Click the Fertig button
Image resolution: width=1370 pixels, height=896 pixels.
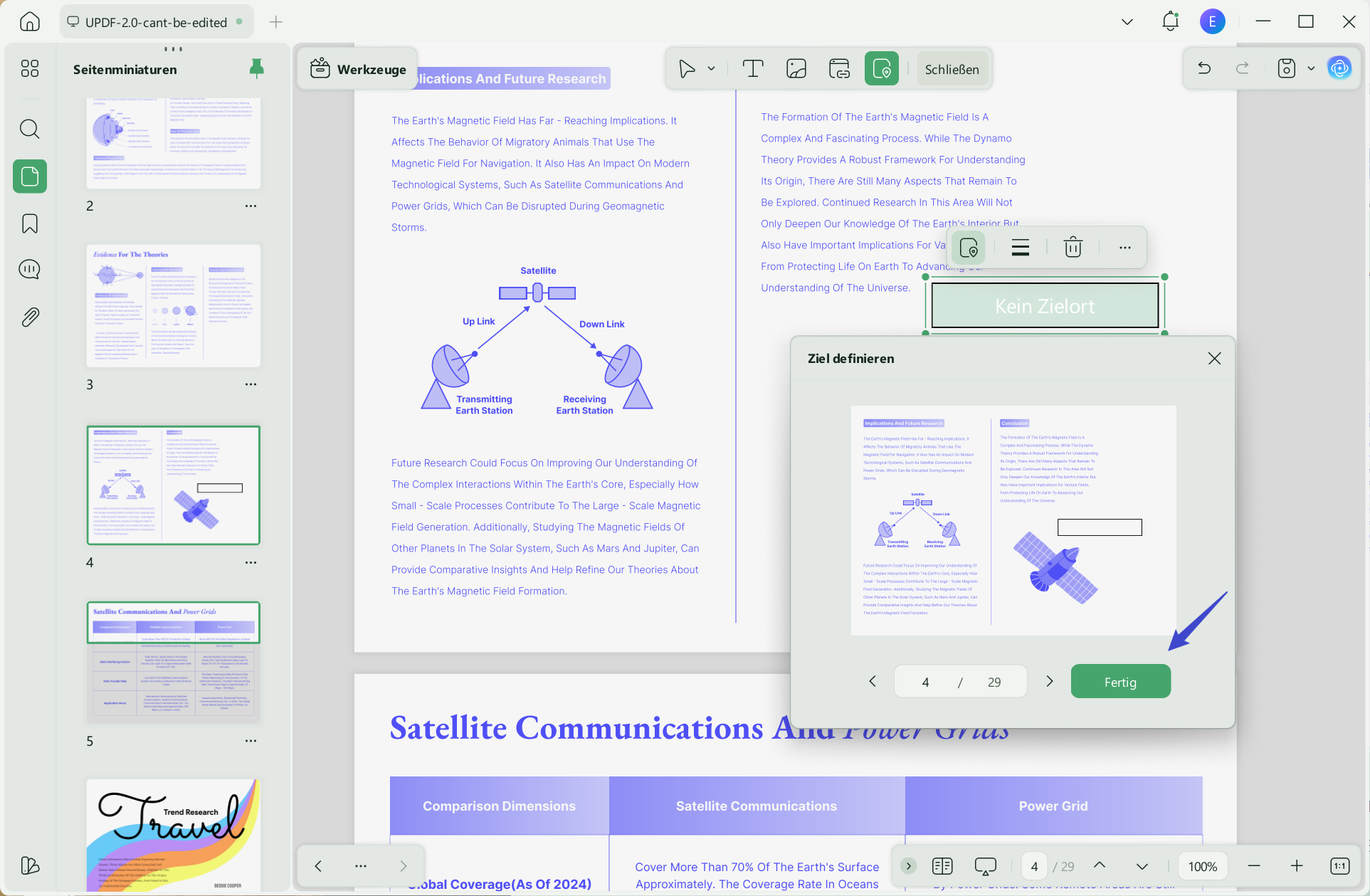coord(1120,682)
